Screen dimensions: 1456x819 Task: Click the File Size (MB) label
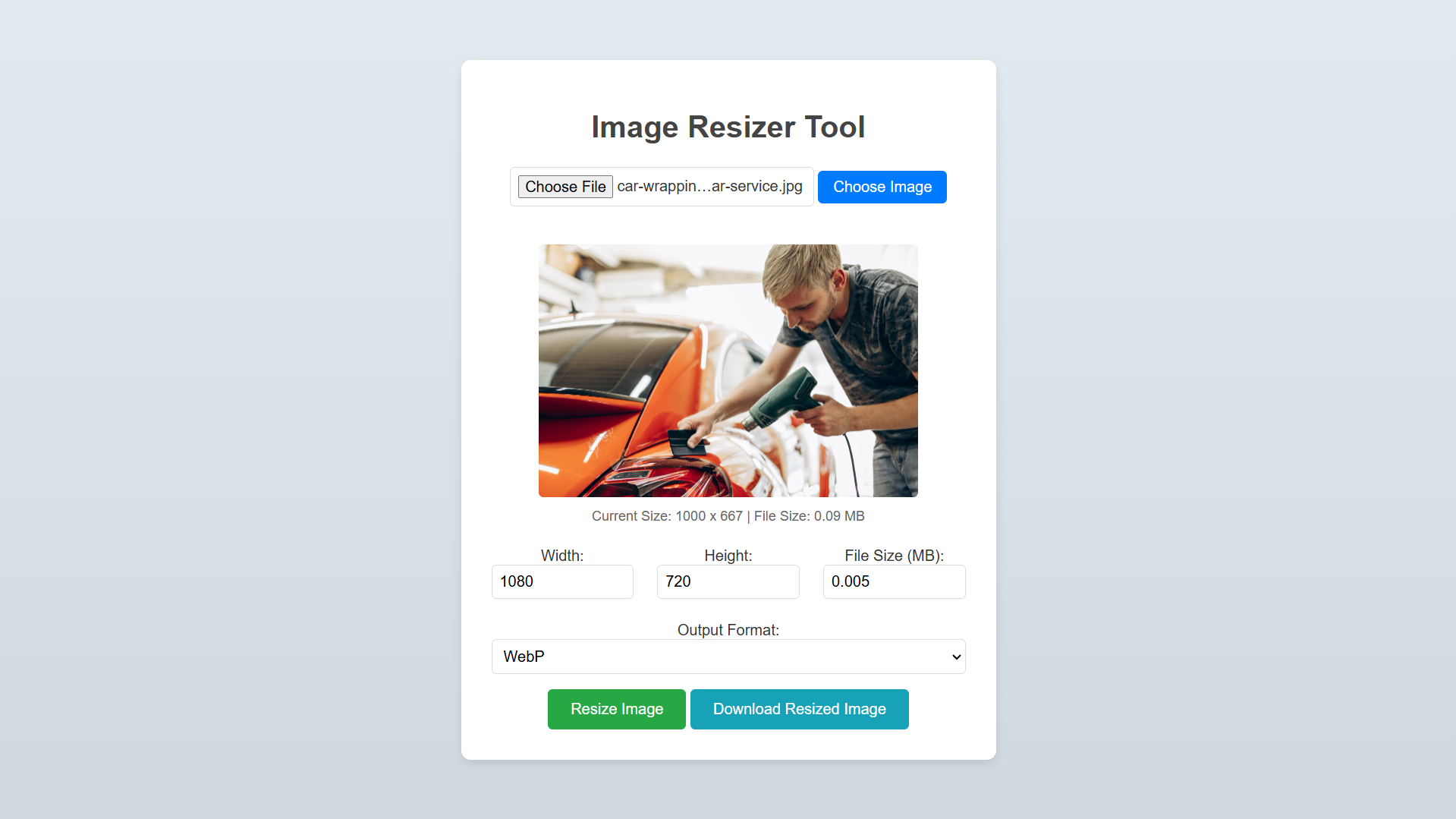click(895, 556)
